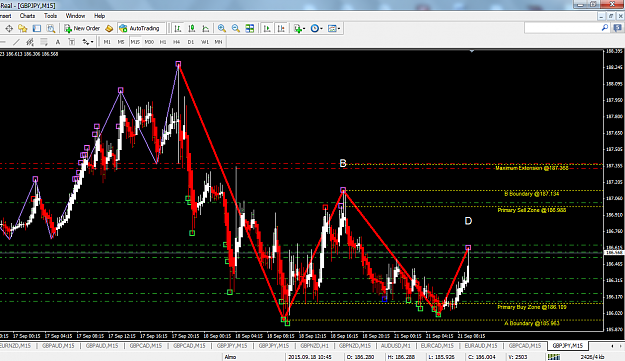Restore the inner chart window
The width and height of the screenshot is (625, 361).
coord(611,16)
